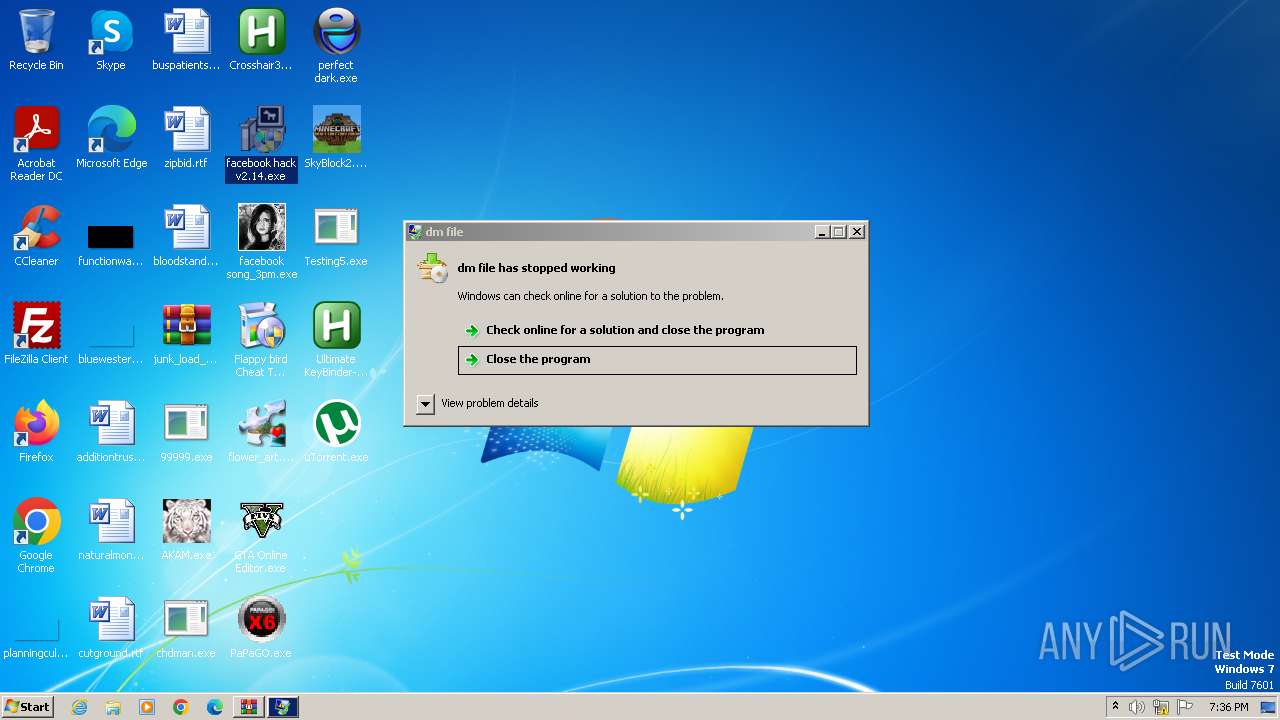
Task: Select the Flappy bird Cheat icon
Action: (261, 341)
